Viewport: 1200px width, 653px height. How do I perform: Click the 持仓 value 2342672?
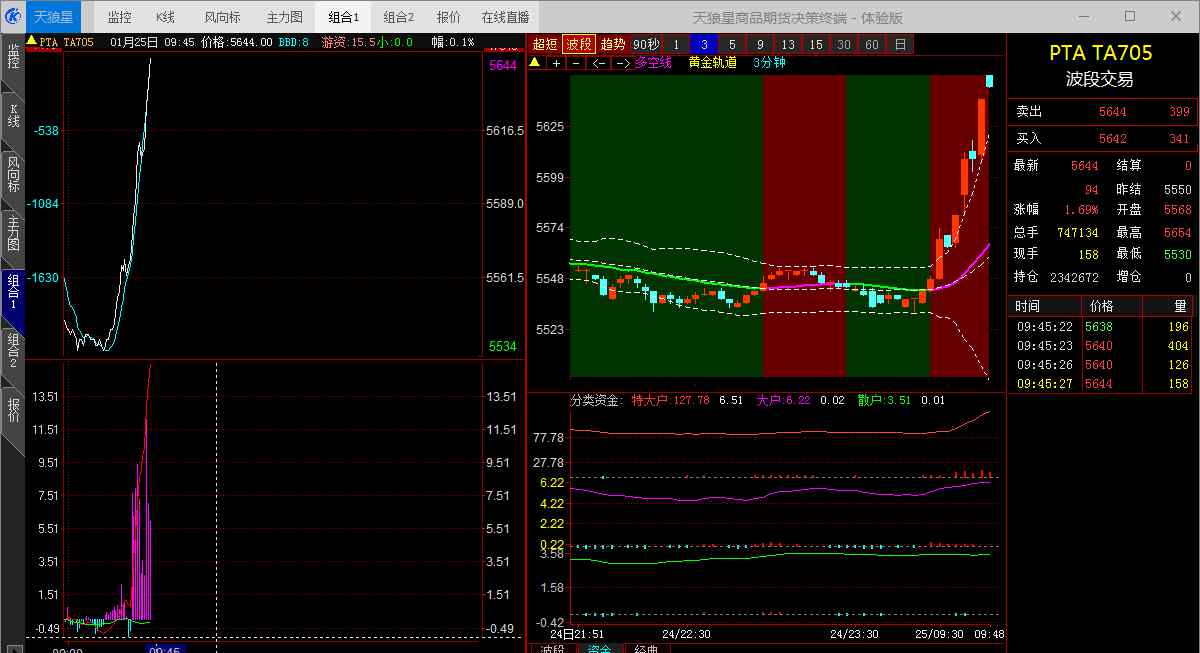1075,277
